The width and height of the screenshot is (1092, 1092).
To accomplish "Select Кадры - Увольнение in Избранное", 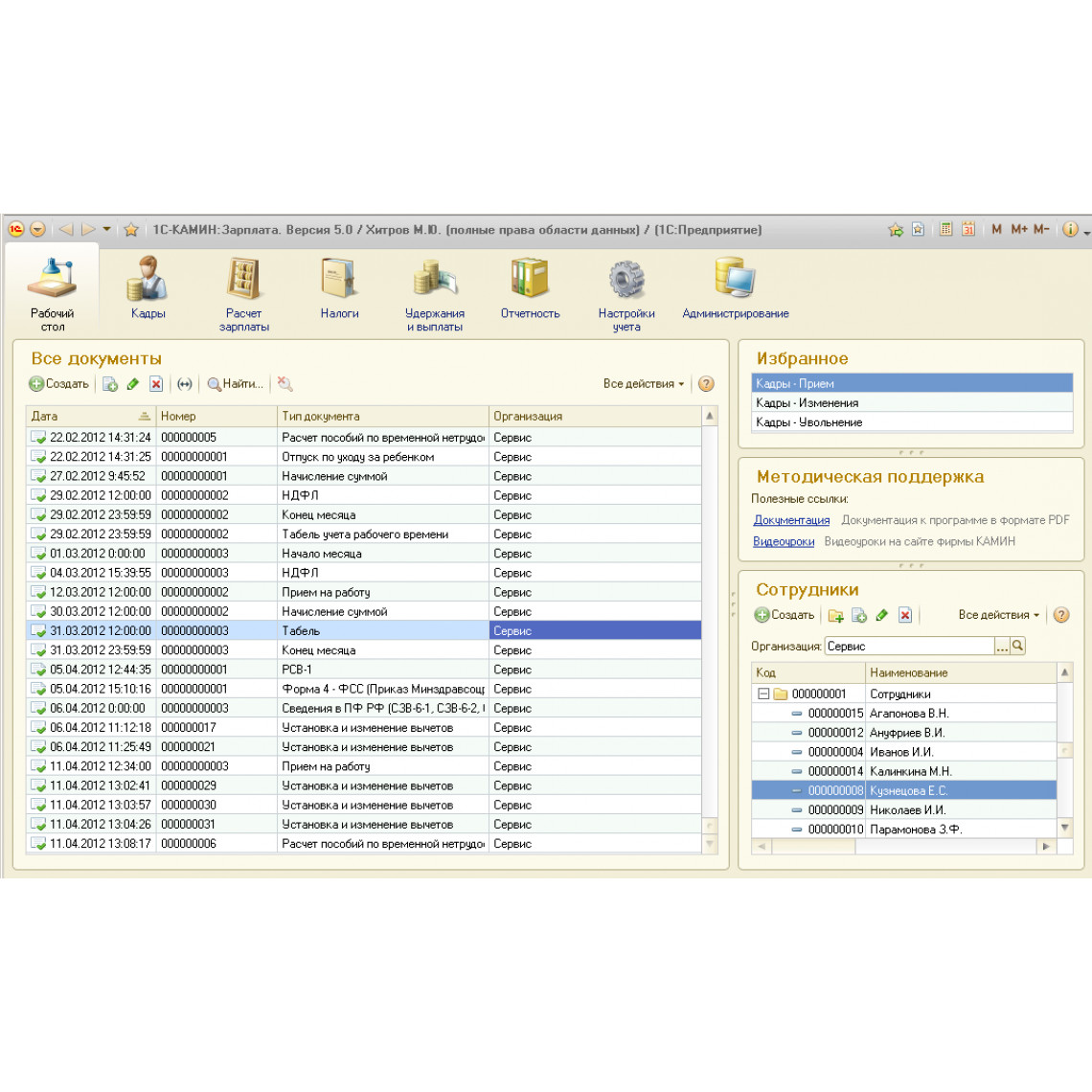I will pos(912,422).
